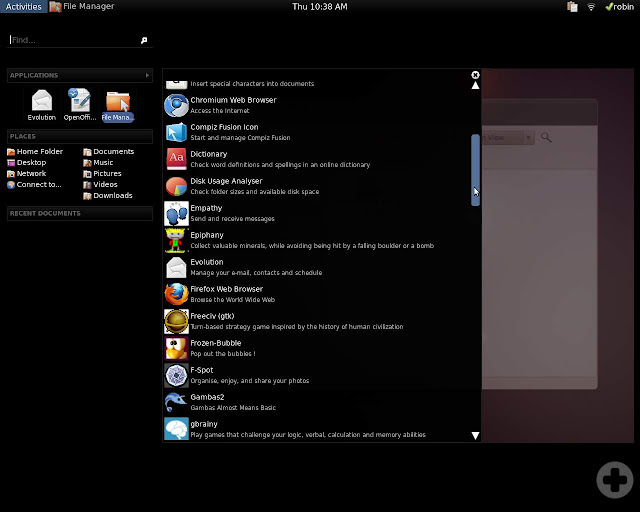The width and height of the screenshot is (640, 512).
Task: Open Network place
Action: coord(27,174)
